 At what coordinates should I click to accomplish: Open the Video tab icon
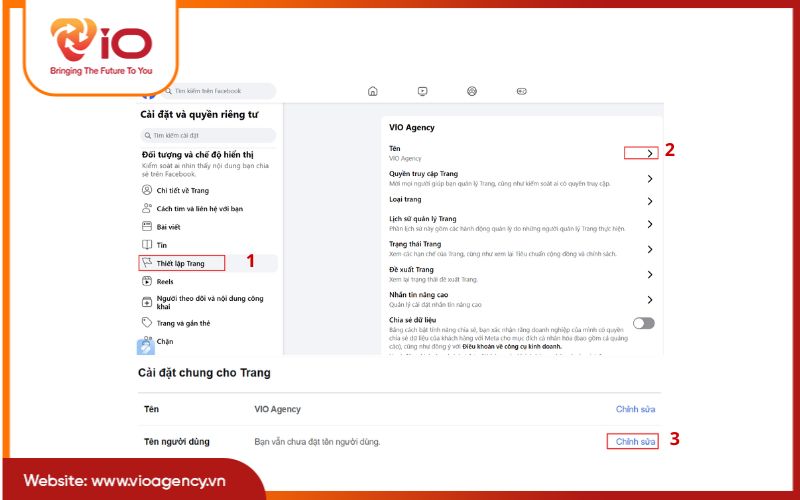[422, 91]
